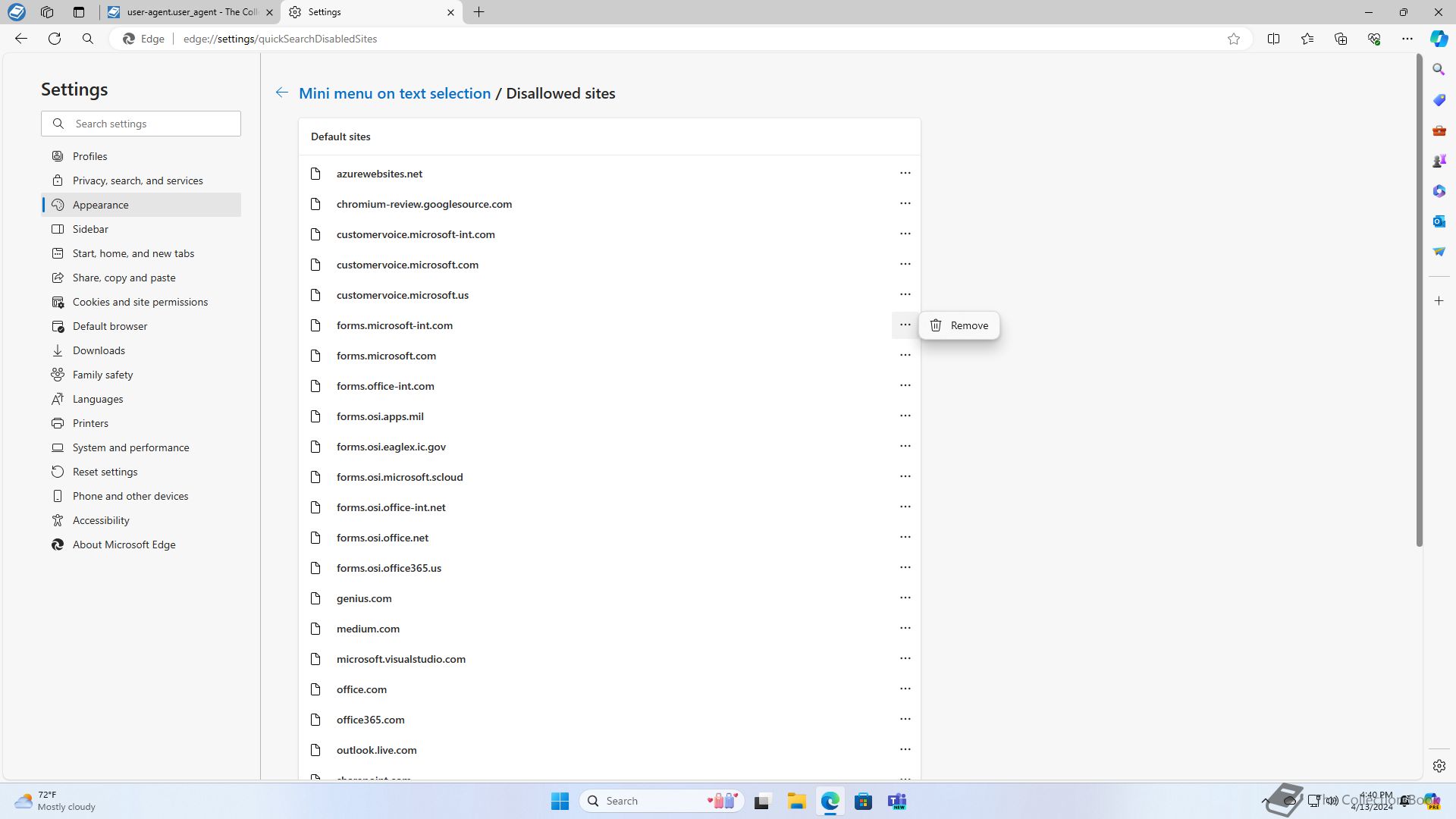Open Accessibility settings

click(141, 520)
